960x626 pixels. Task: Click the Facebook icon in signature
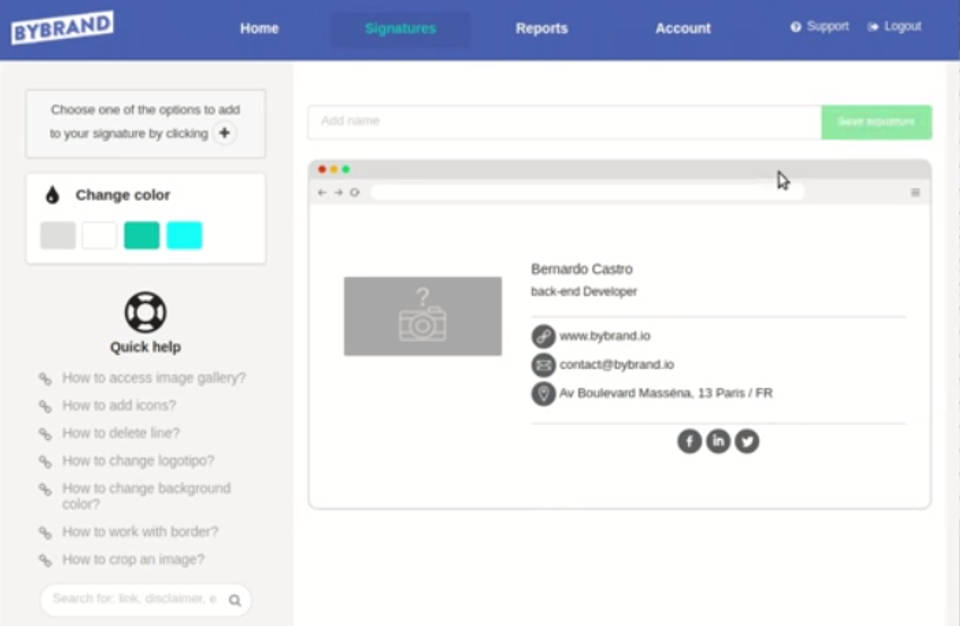click(689, 441)
